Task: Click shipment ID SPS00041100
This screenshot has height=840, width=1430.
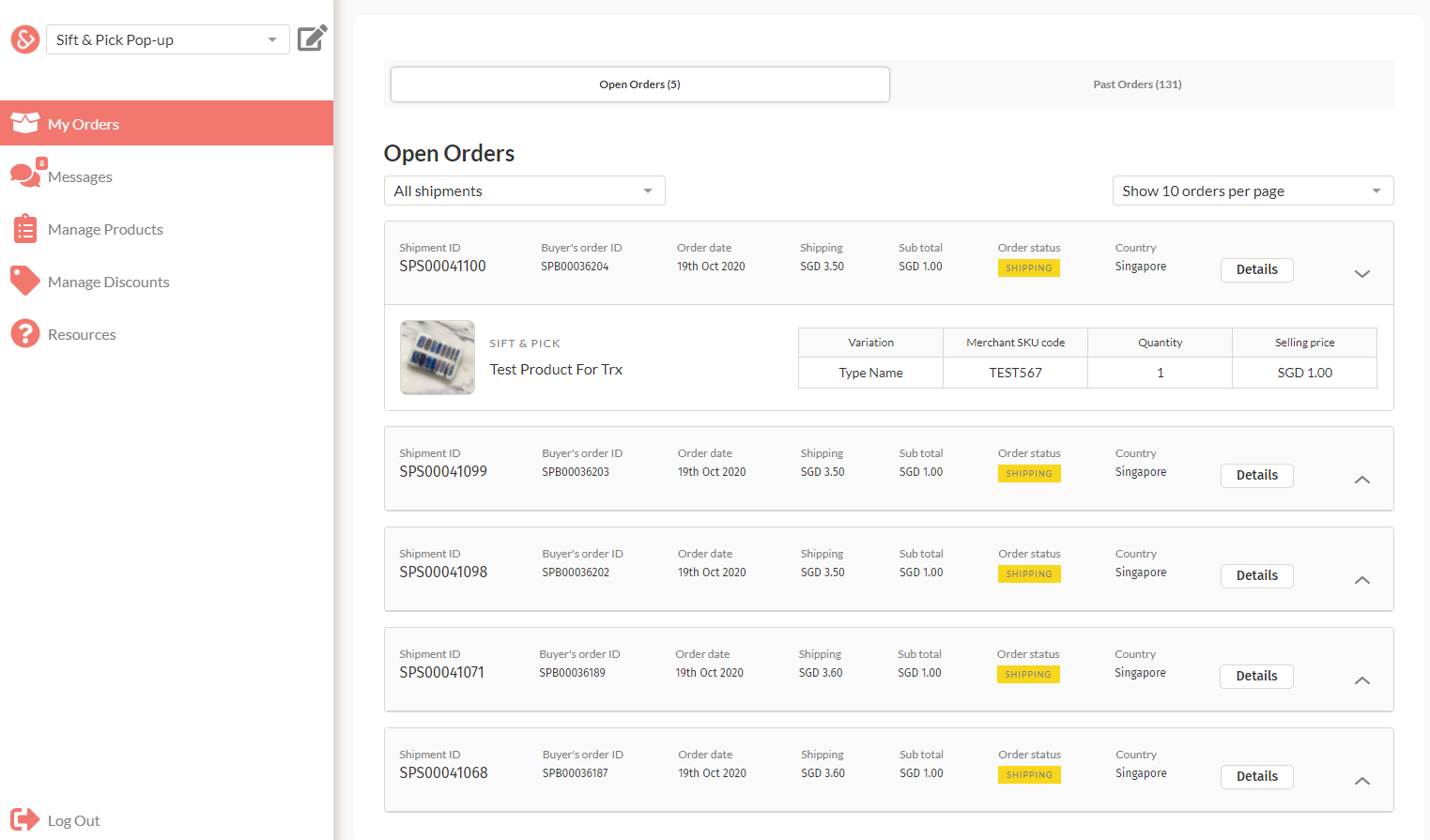Action: click(x=442, y=267)
